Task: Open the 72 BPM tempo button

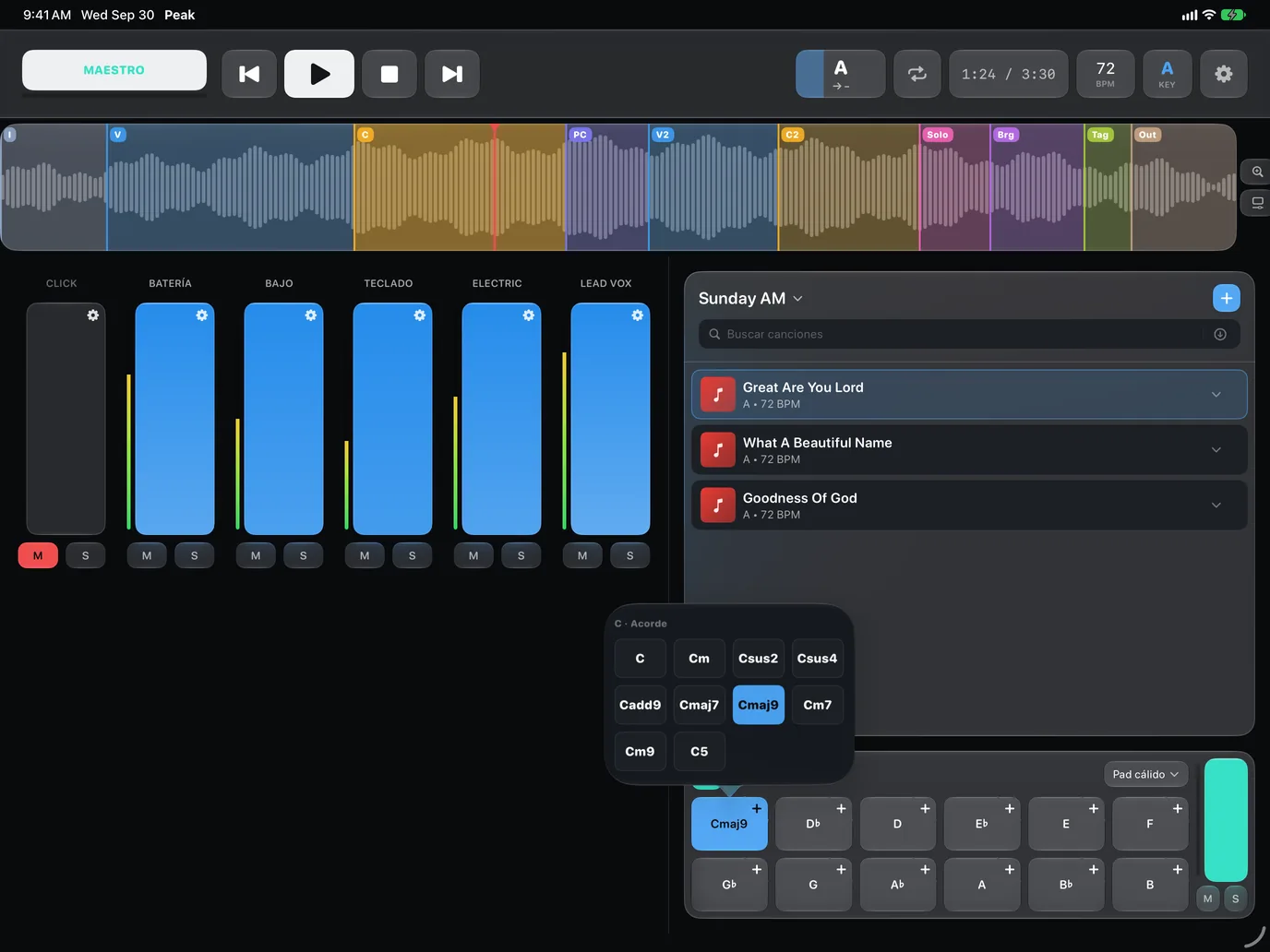Action: tap(1106, 74)
